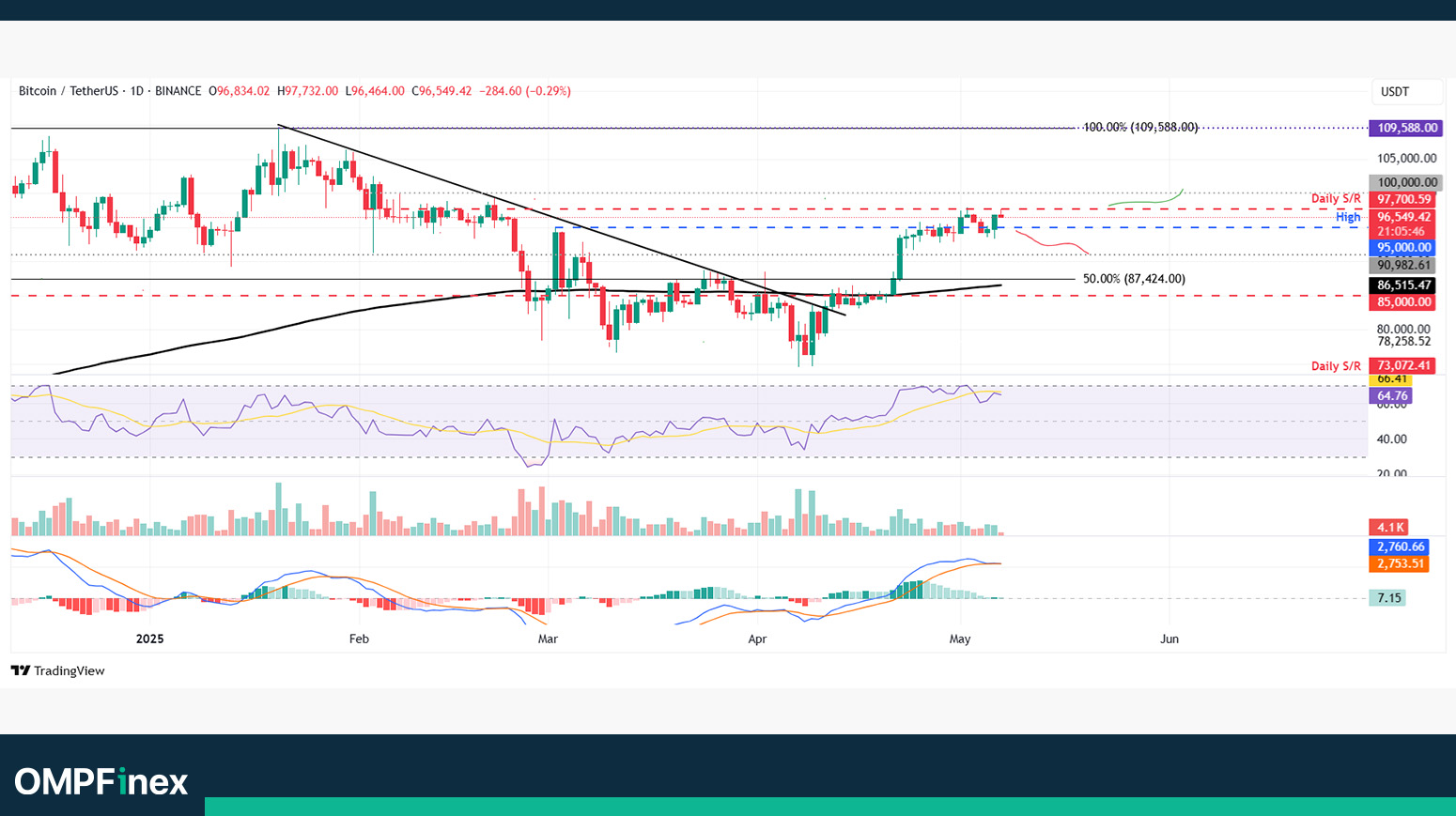
Task: Select the 95,000.00 blue price label
Action: click(1402, 248)
